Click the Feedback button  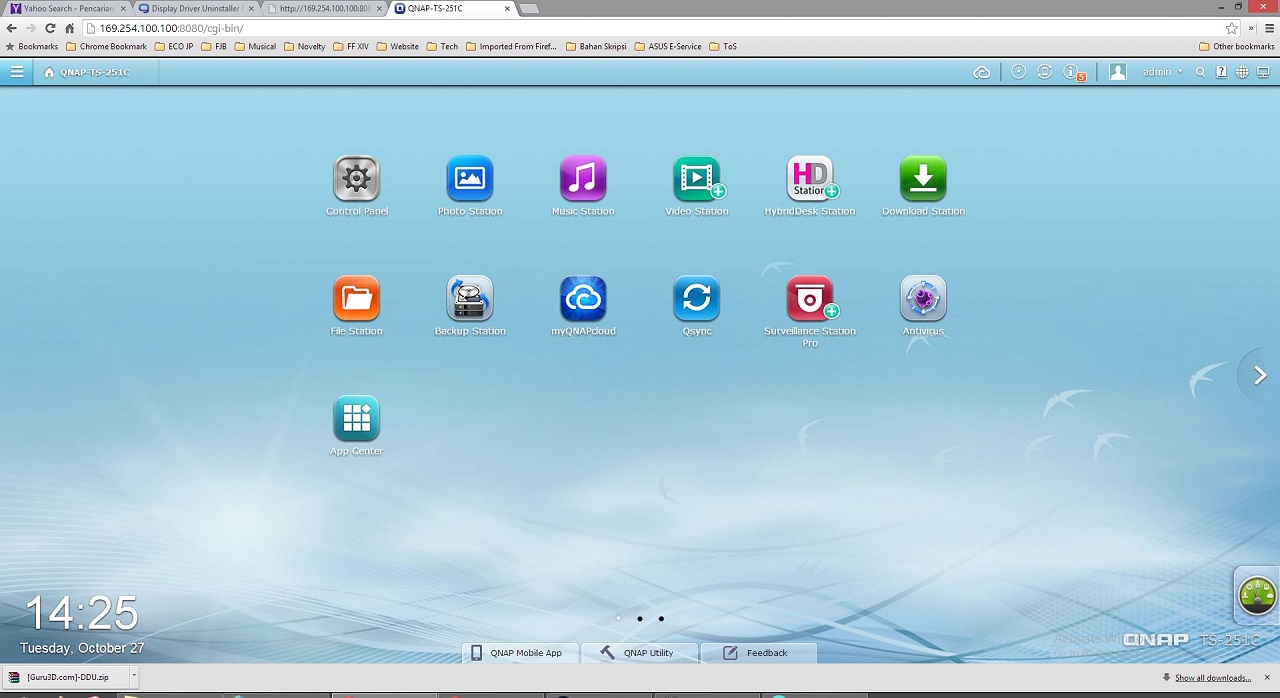coord(758,652)
